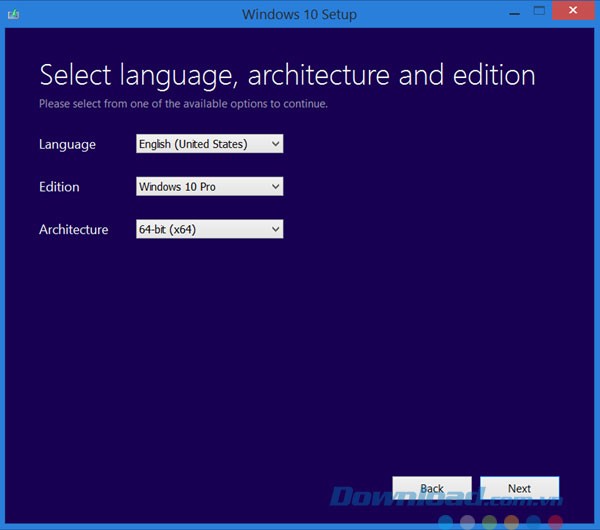
Task: Click the "Please select from one of" instruction text
Action: pyautogui.click(x=183, y=103)
